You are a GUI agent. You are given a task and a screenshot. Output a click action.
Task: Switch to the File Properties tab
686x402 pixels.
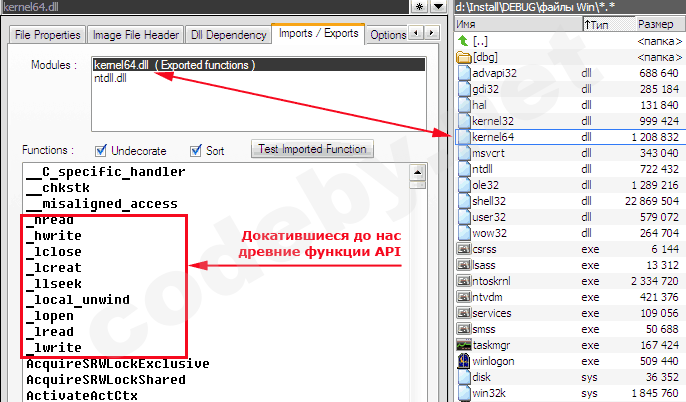[45, 35]
